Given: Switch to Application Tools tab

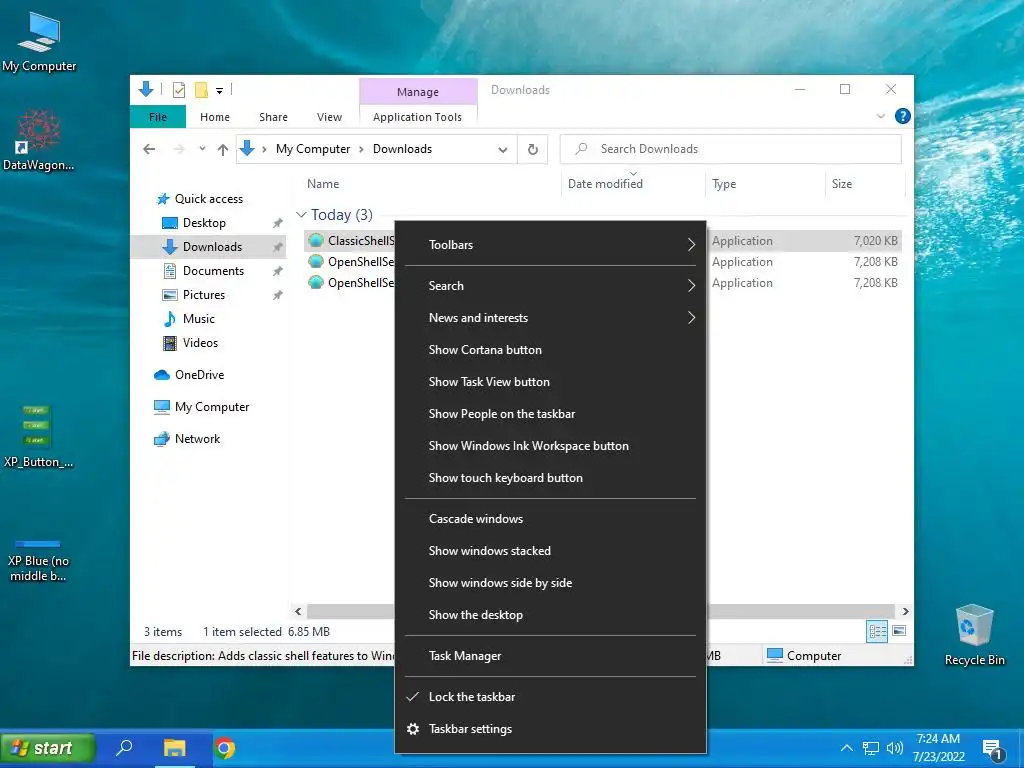Looking at the screenshot, I should pos(417,117).
